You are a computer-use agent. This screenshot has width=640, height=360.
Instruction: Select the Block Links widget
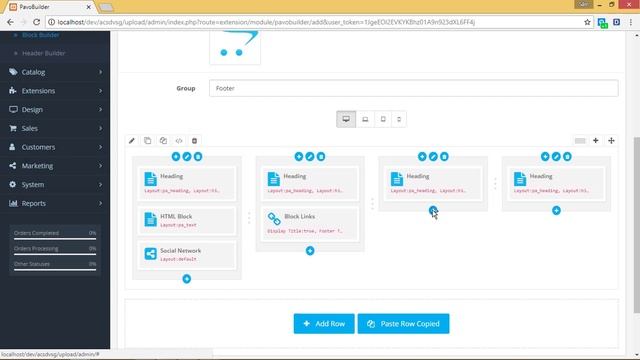point(310,224)
